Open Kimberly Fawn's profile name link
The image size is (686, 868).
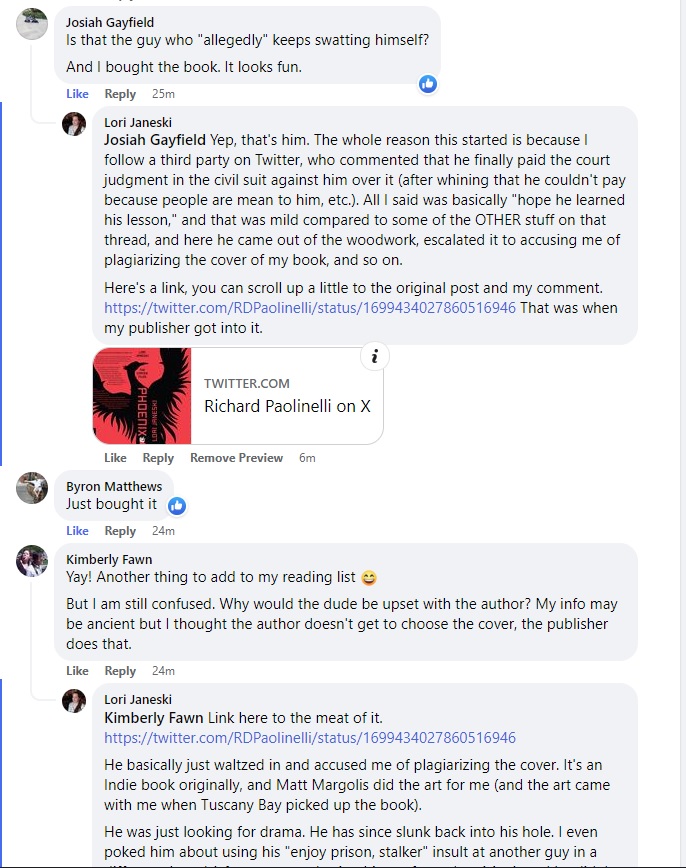109,560
